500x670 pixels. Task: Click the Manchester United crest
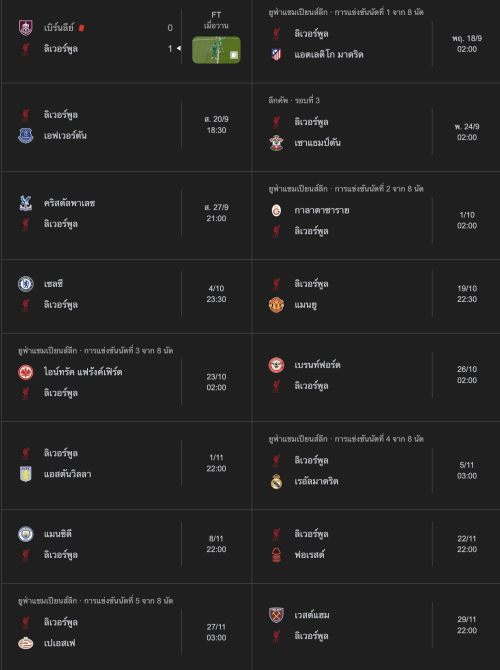click(x=276, y=305)
